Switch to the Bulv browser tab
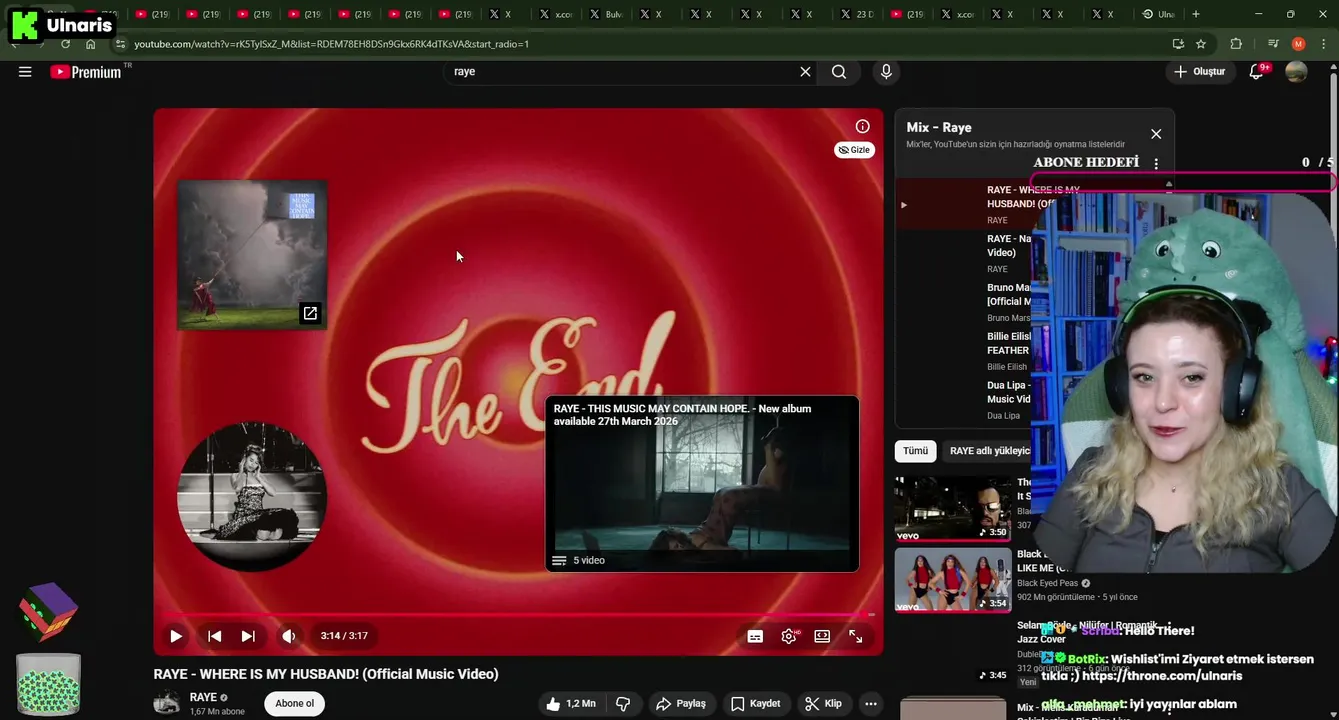 pyautogui.click(x=605, y=14)
